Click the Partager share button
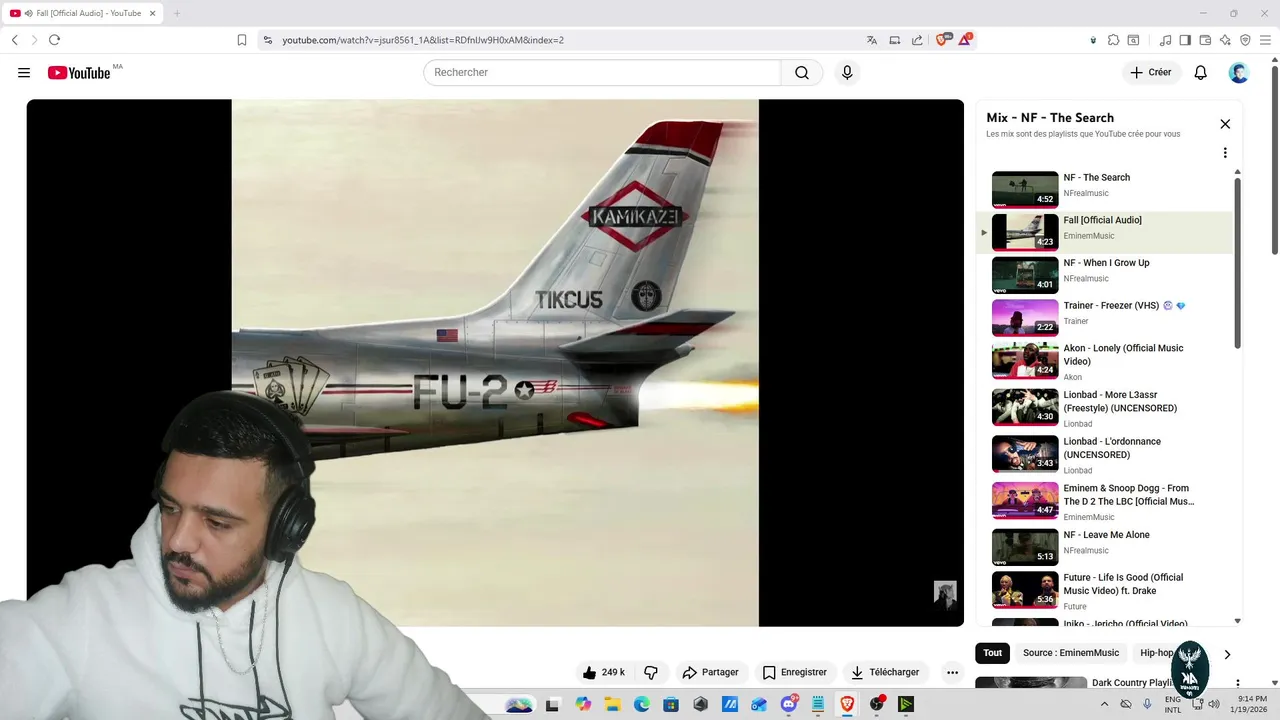This screenshot has width=1280, height=720. [710, 672]
